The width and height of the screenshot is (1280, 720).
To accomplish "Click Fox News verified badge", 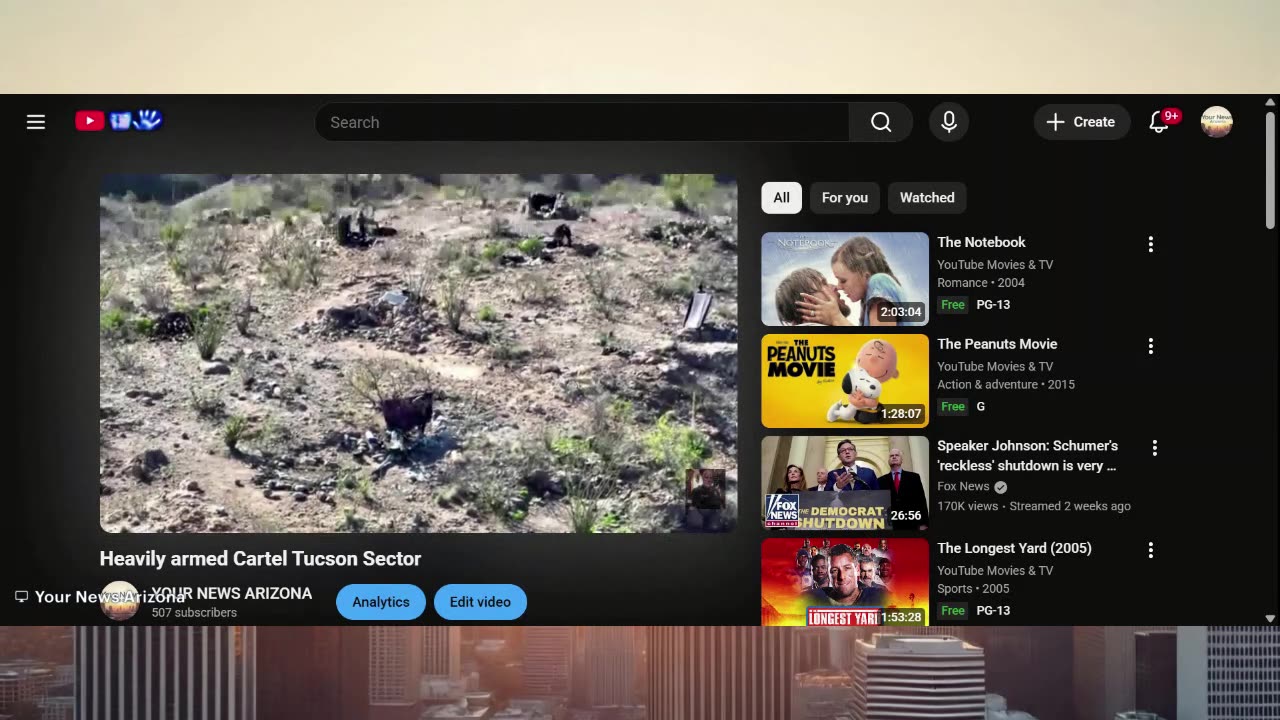I will pos(1001,487).
